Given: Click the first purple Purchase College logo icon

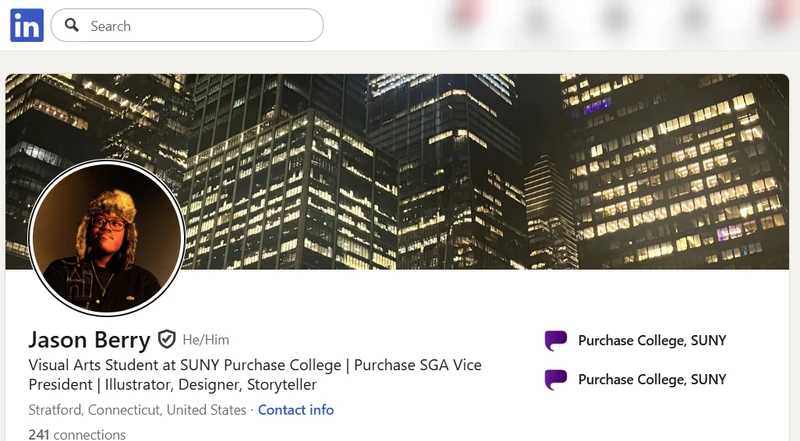Looking at the screenshot, I should (556, 340).
